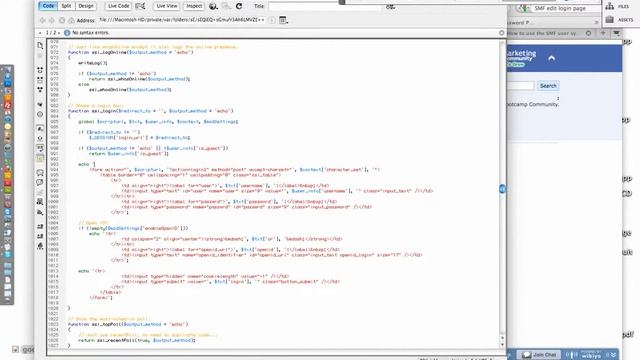Click the code editor scrollbar thumb

click(x=502, y=189)
